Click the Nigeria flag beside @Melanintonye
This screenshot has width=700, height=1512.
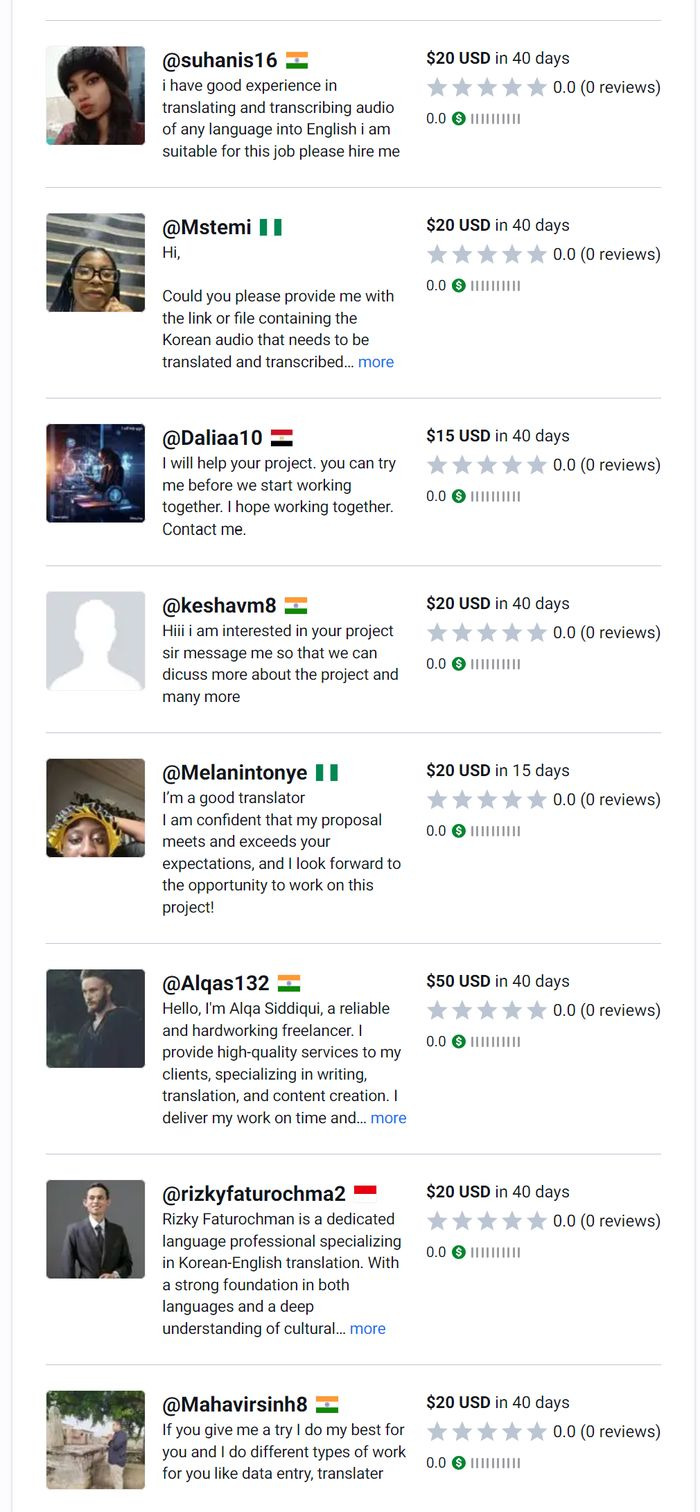point(326,773)
